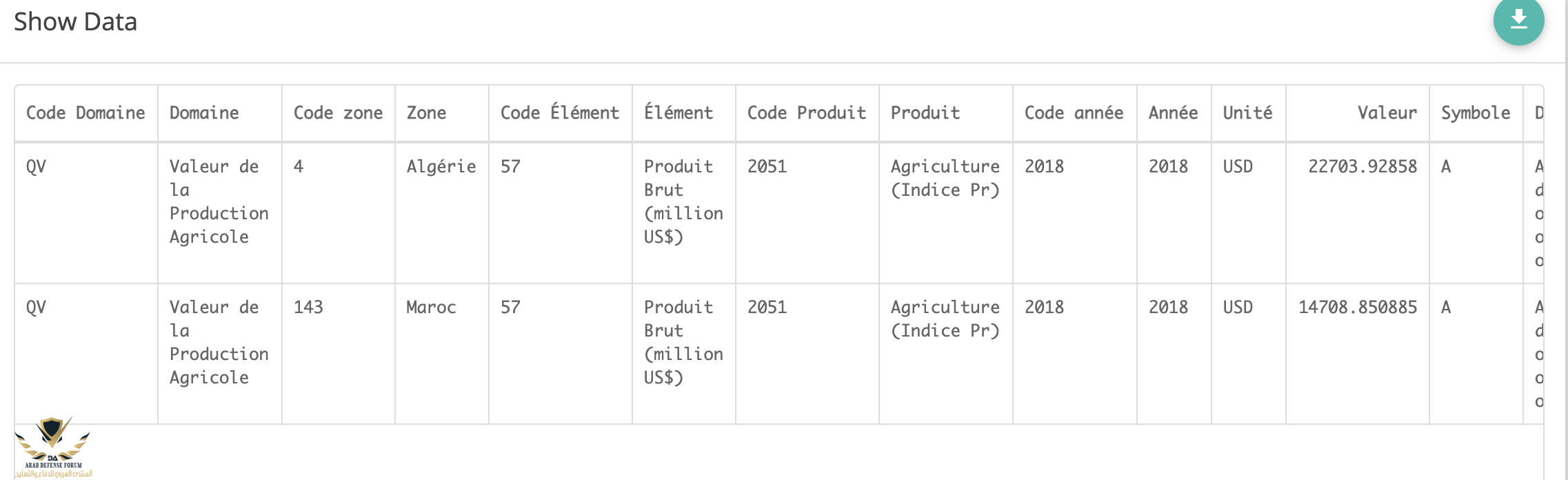Select the Code année column header
Screen dimensions: 1568x480
[1074, 113]
